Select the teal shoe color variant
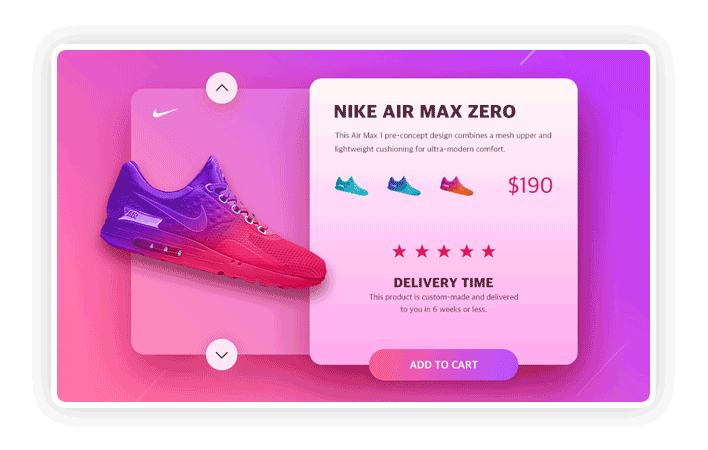Viewport: 708px width, 450px height. coord(351,186)
